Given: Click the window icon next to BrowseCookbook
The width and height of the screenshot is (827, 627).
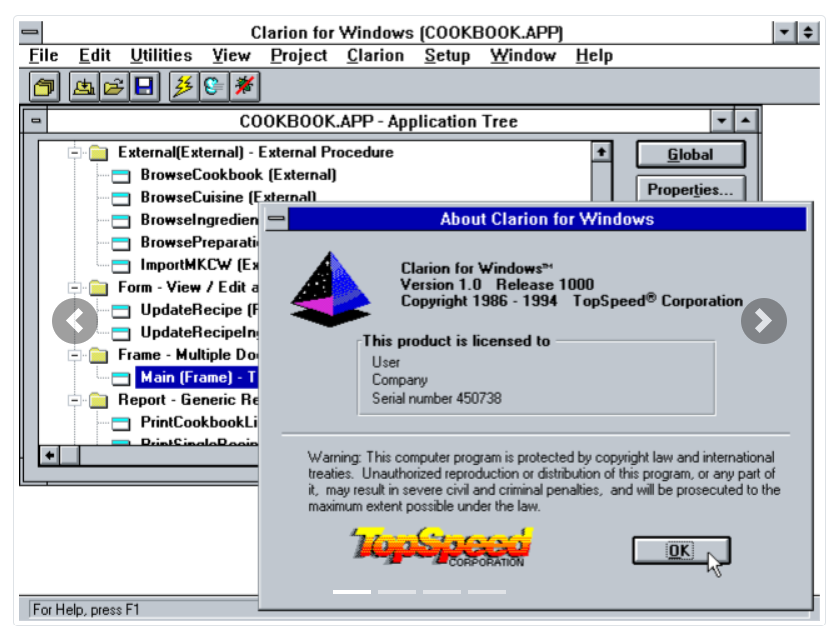Looking at the screenshot, I should click(x=121, y=176).
